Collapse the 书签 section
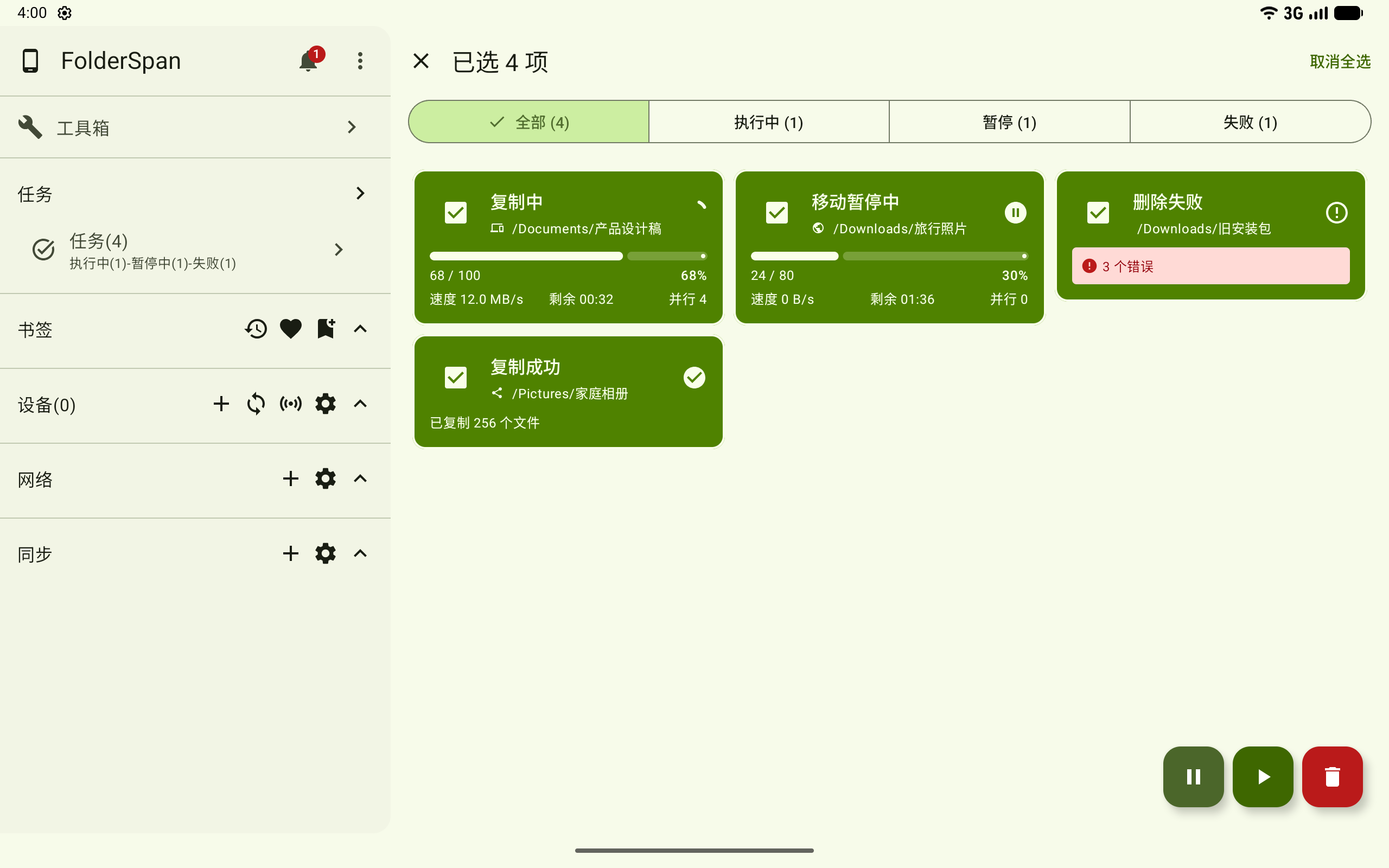Viewport: 1389px width, 868px height. pyautogui.click(x=360, y=329)
